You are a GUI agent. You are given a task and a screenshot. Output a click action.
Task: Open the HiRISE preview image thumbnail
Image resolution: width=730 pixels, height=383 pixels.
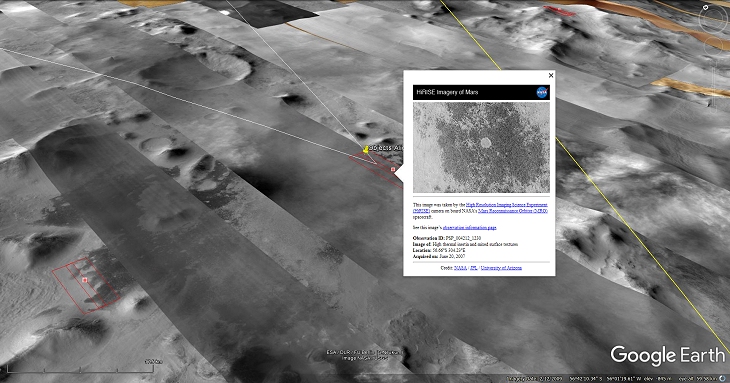[481, 147]
